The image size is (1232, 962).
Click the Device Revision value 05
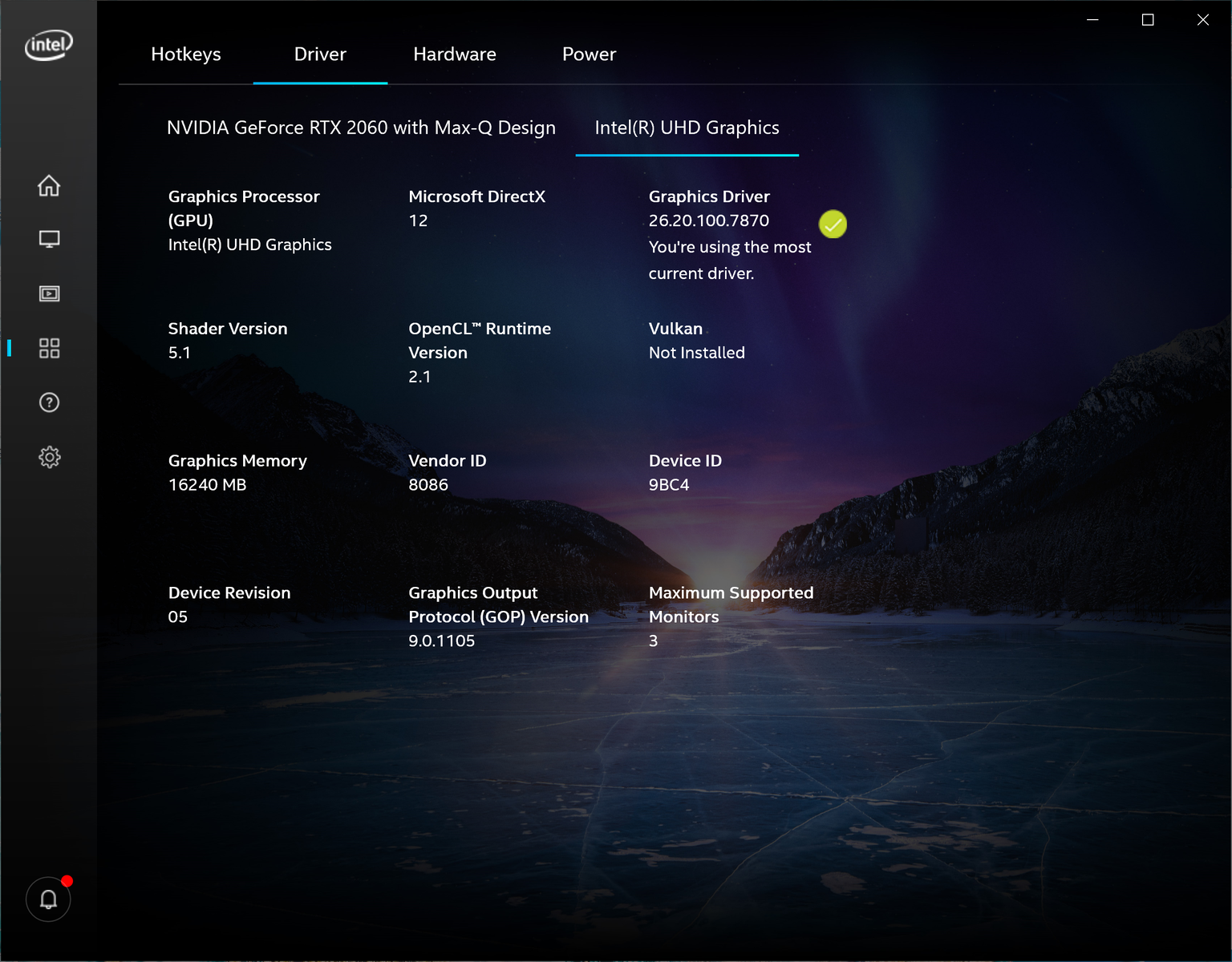click(178, 617)
